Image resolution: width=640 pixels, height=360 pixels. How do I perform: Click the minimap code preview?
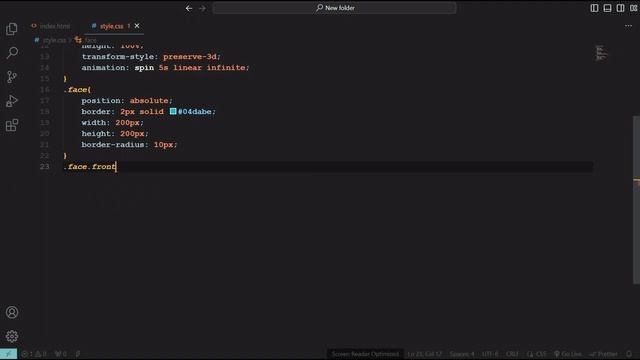tap(601, 53)
